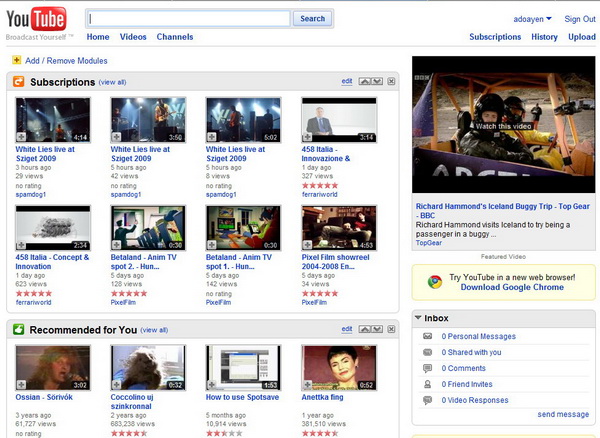Close the Recommended for You module

click(391, 329)
